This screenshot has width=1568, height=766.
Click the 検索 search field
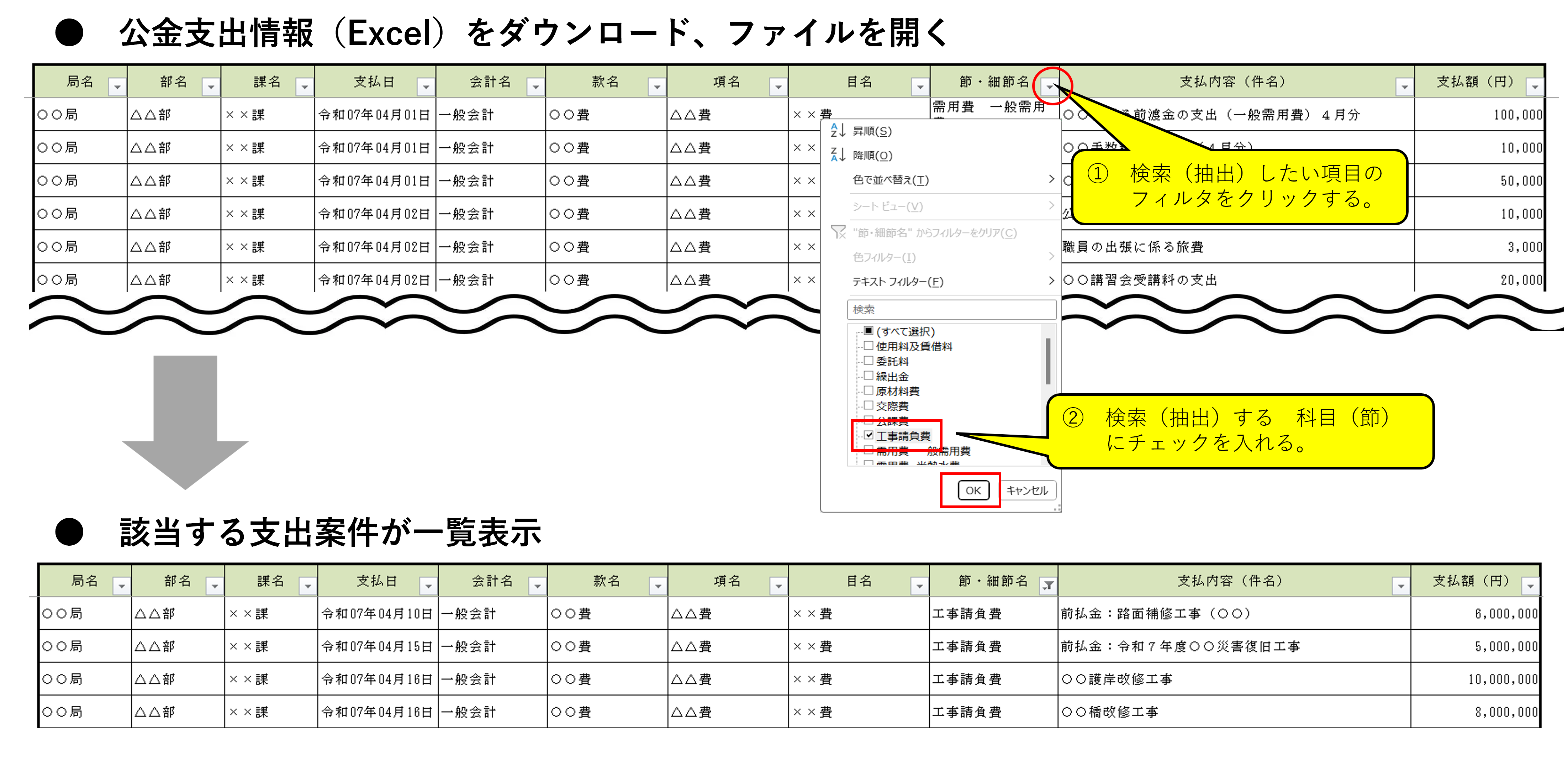click(951, 309)
